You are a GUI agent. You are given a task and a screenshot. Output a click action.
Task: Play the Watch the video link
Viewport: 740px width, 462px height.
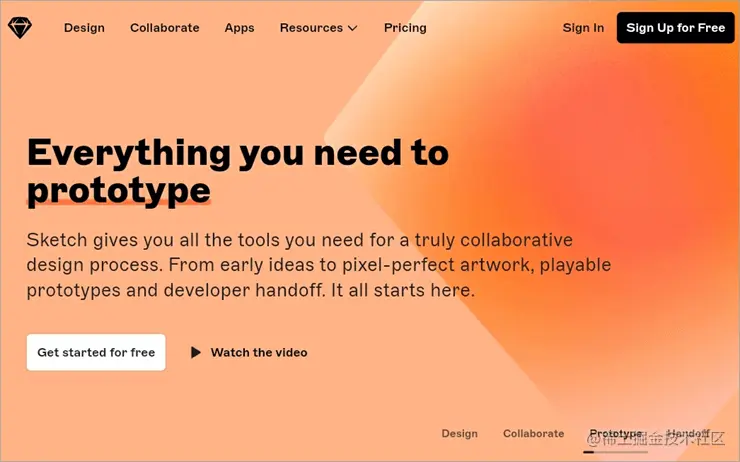click(249, 353)
